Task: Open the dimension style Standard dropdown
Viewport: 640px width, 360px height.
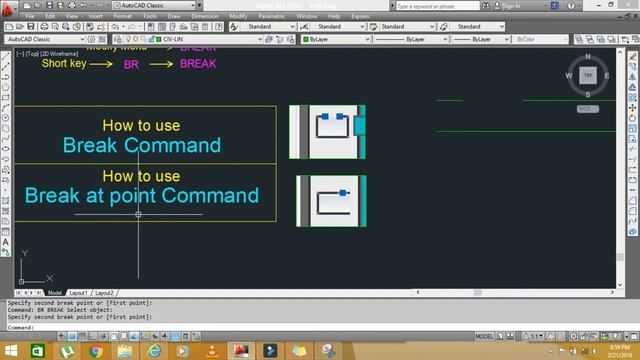Action: [x=362, y=27]
